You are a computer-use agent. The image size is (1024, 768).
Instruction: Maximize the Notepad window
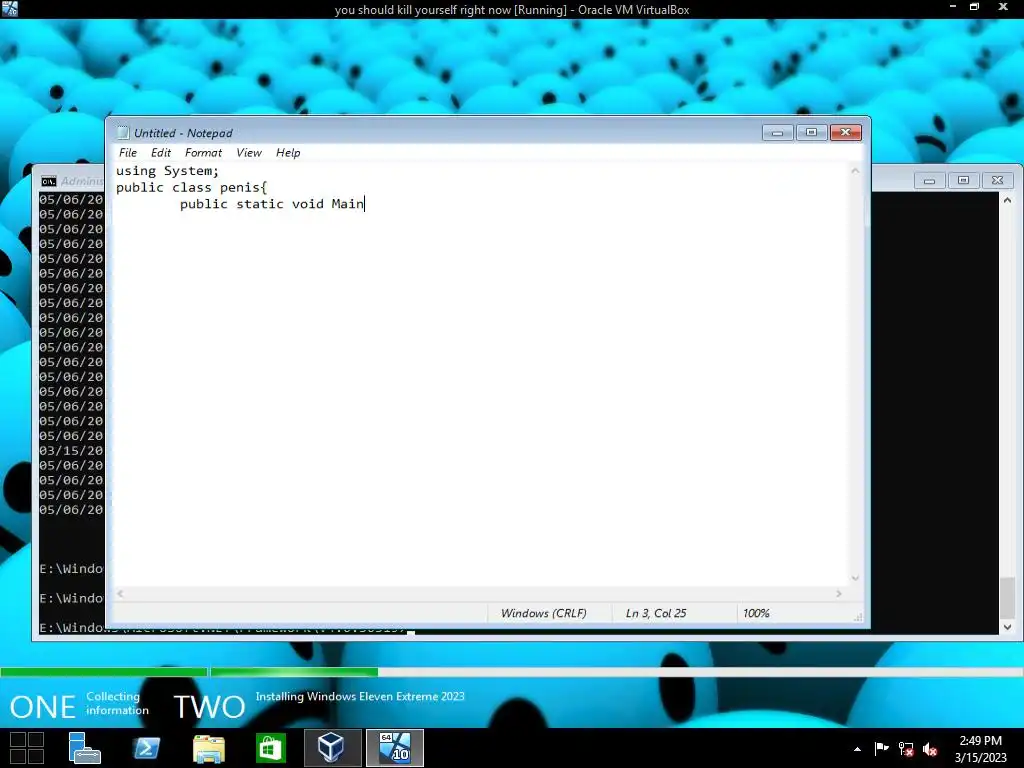pyautogui.click(x=811, y=133)
